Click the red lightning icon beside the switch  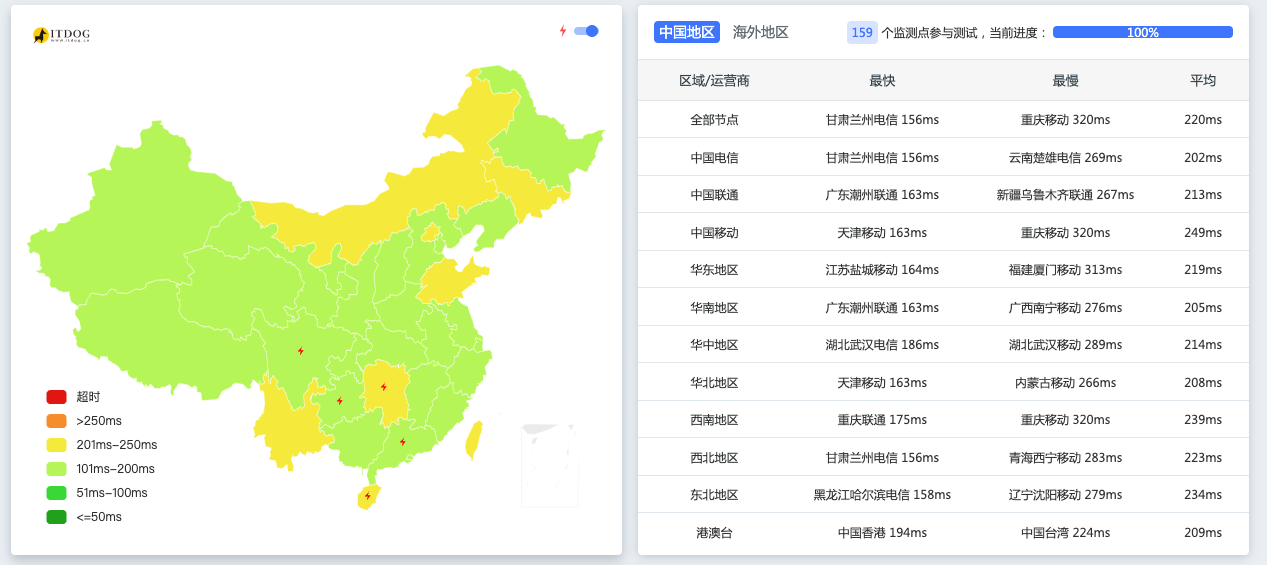click(x=563, y=31)
